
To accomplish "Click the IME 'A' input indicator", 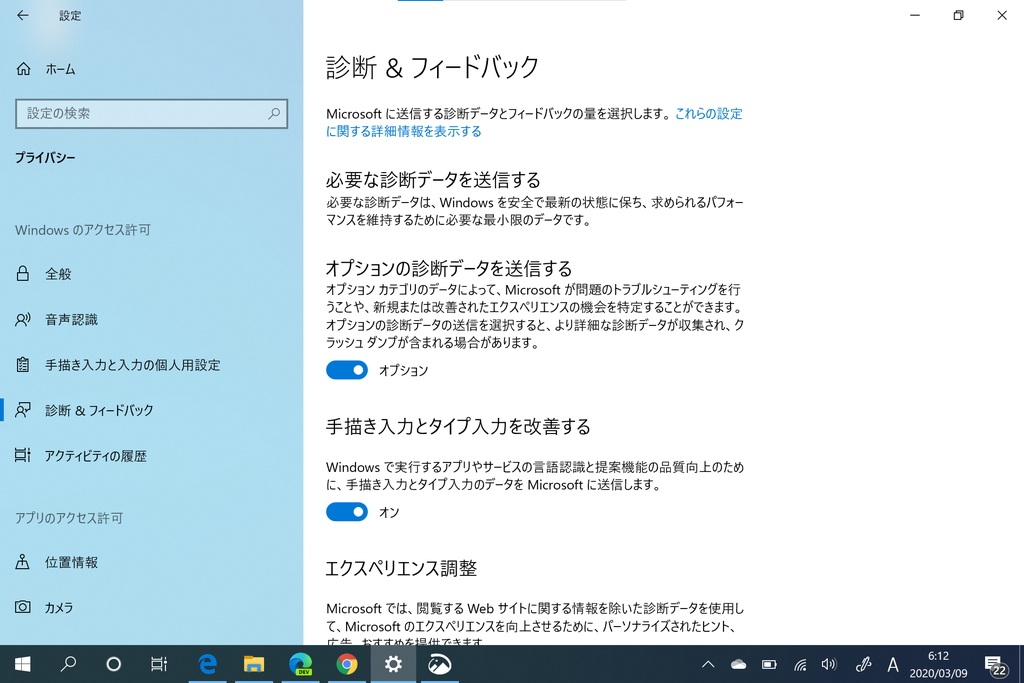I will pyautogui.click(x=891, y=663).
